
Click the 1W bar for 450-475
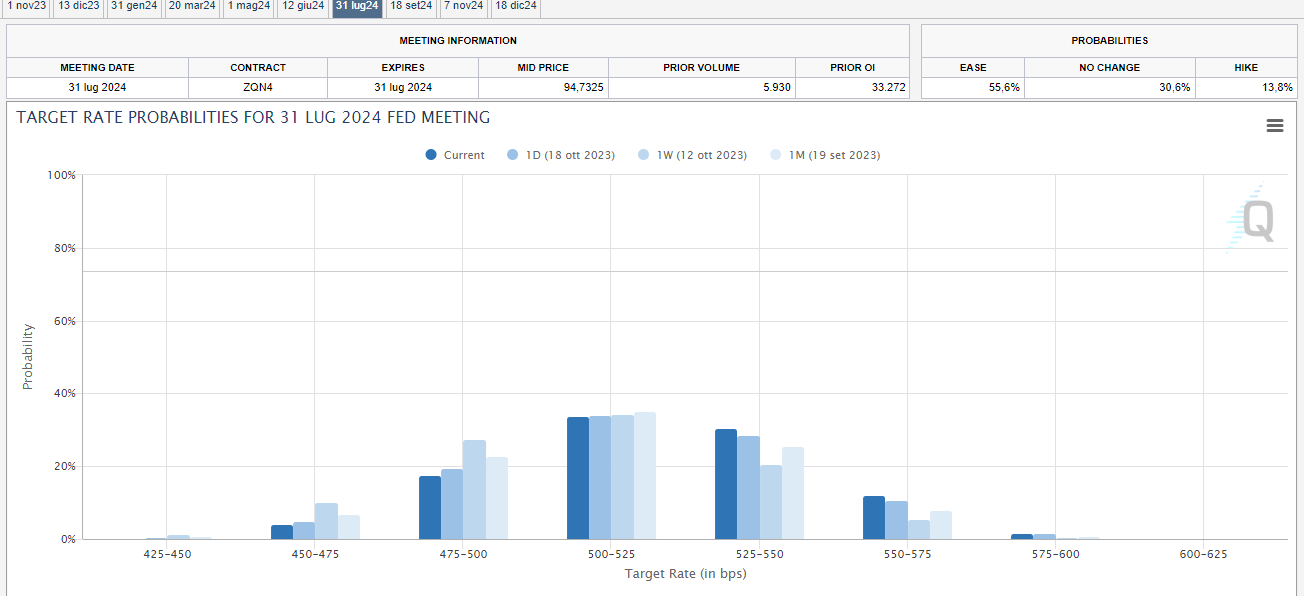(x=326, y=521)
